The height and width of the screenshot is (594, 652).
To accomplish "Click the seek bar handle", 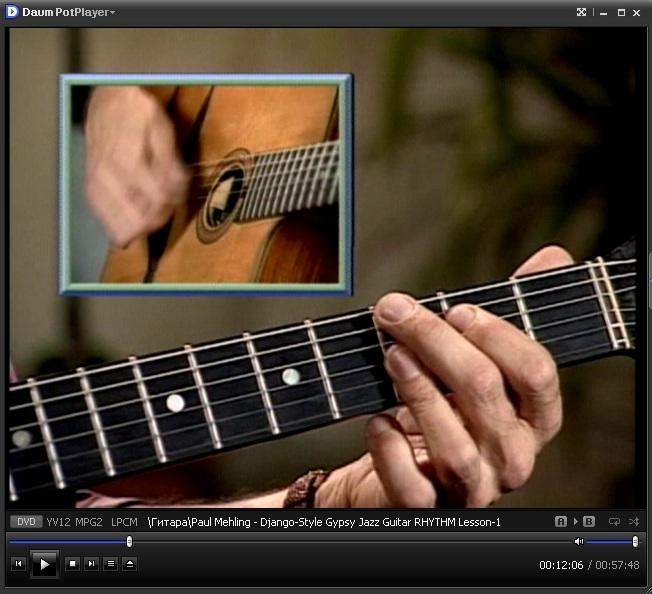I will point(129,541).
